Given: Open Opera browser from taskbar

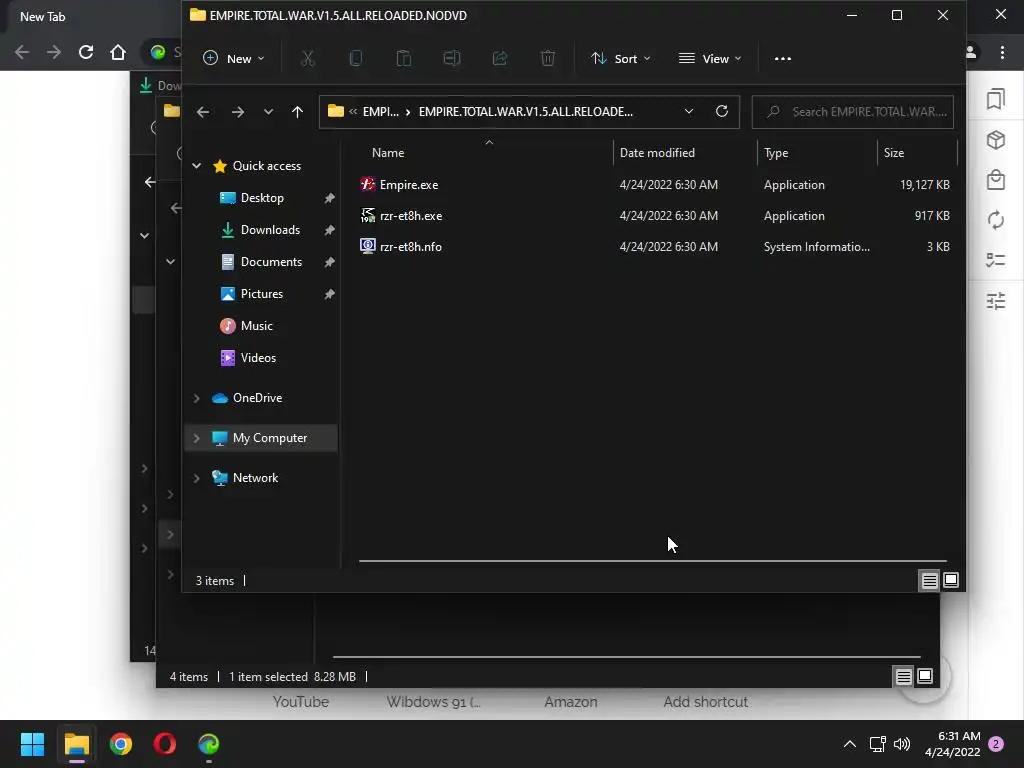Looking at the screenshot, I should [x=165, y=744].
